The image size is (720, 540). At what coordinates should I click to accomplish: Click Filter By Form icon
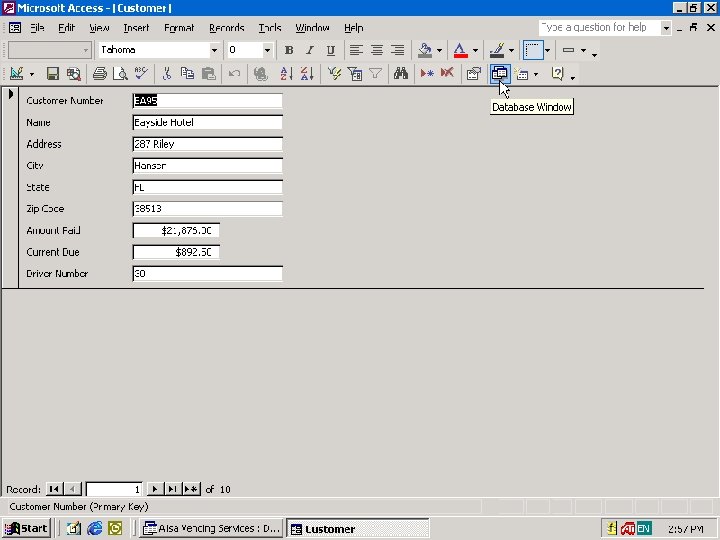click(x=355, y=73)
